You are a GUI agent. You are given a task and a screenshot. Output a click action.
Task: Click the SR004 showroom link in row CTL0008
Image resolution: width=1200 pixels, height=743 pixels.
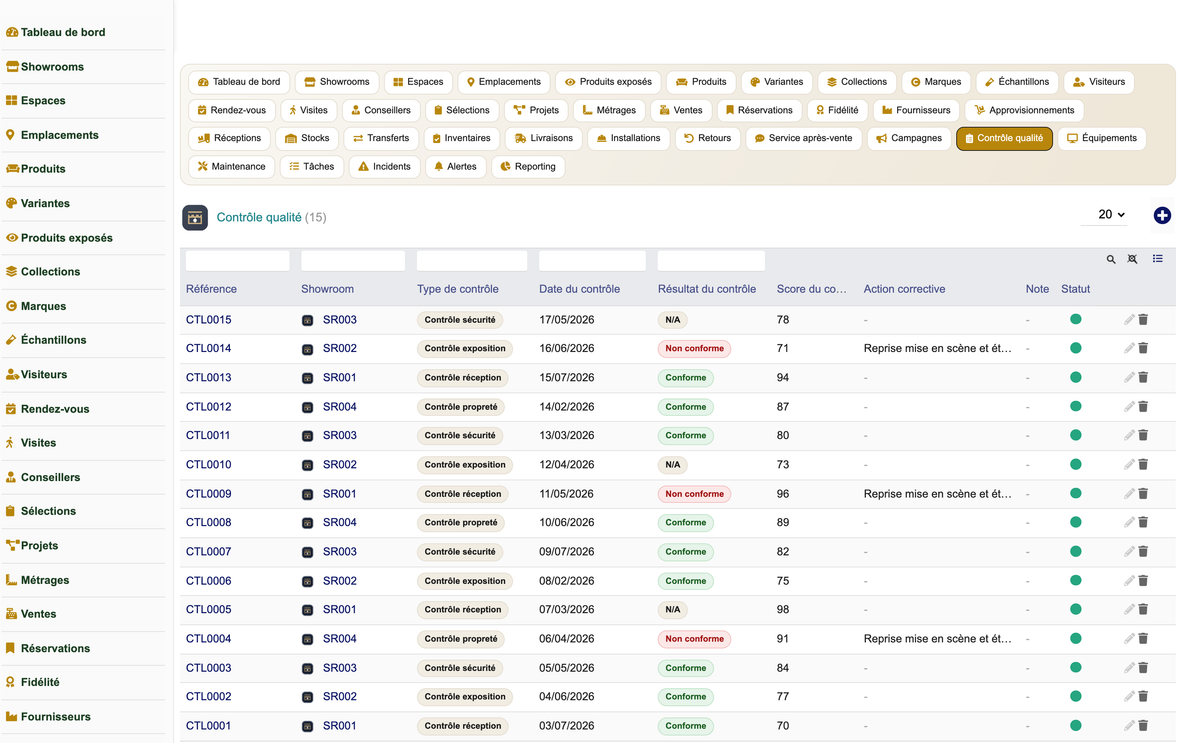tap(340, 522)
